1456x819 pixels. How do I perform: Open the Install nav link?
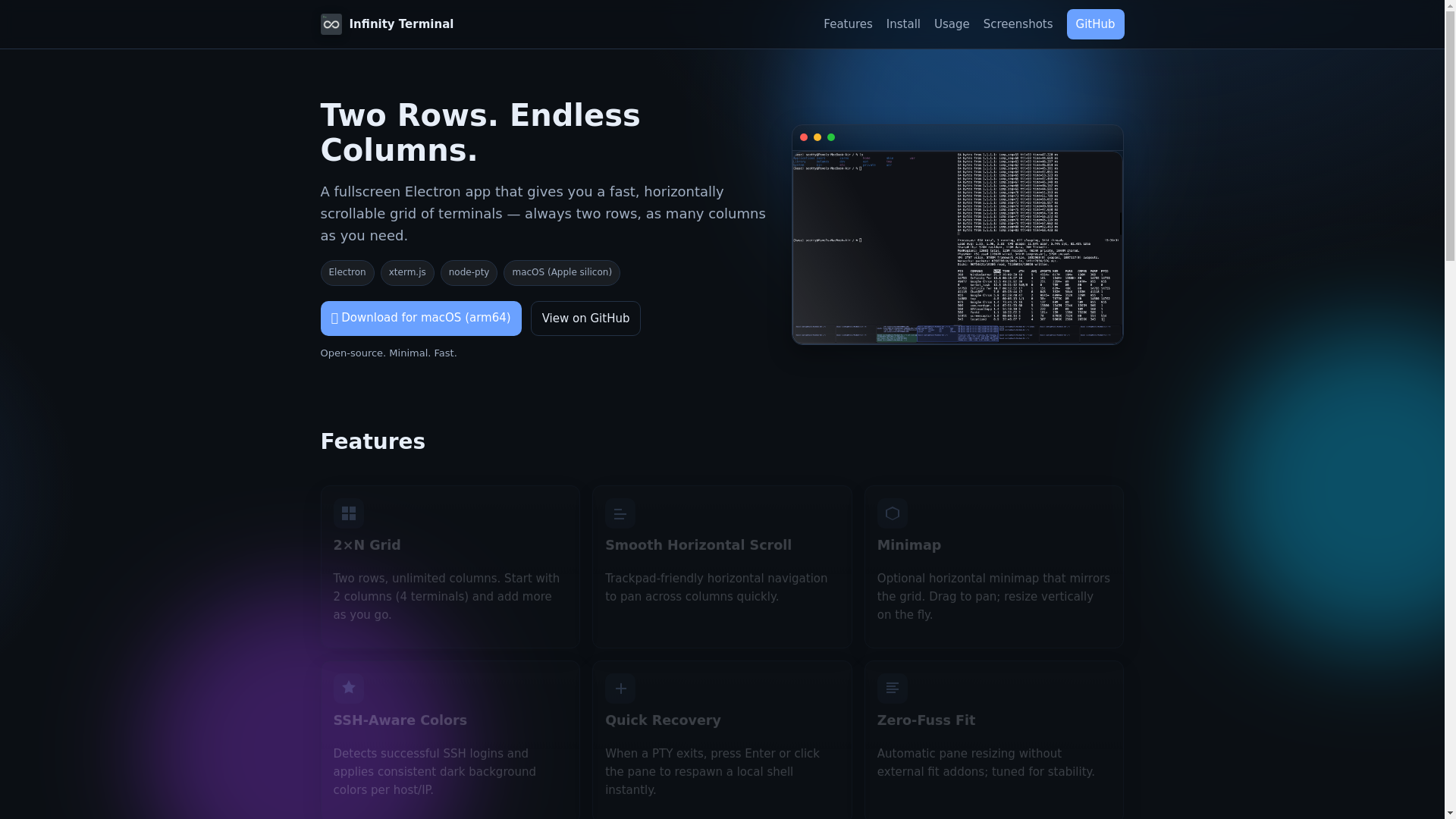(x=903, y=24)
